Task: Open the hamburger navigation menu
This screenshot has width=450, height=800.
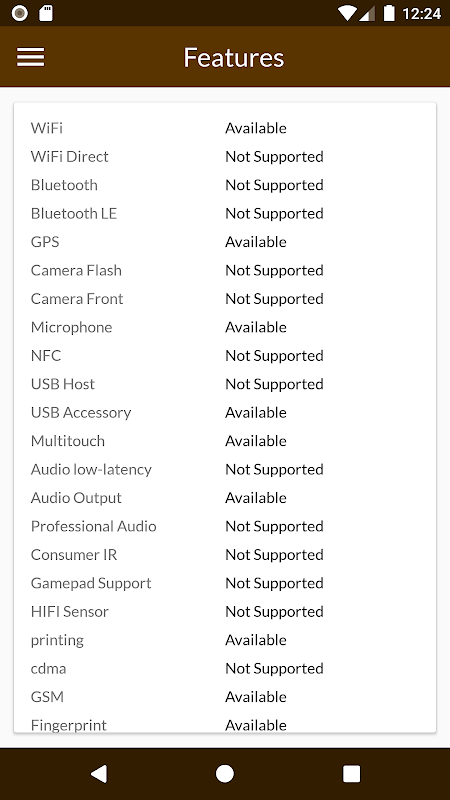Action: [x=31, y=57]
